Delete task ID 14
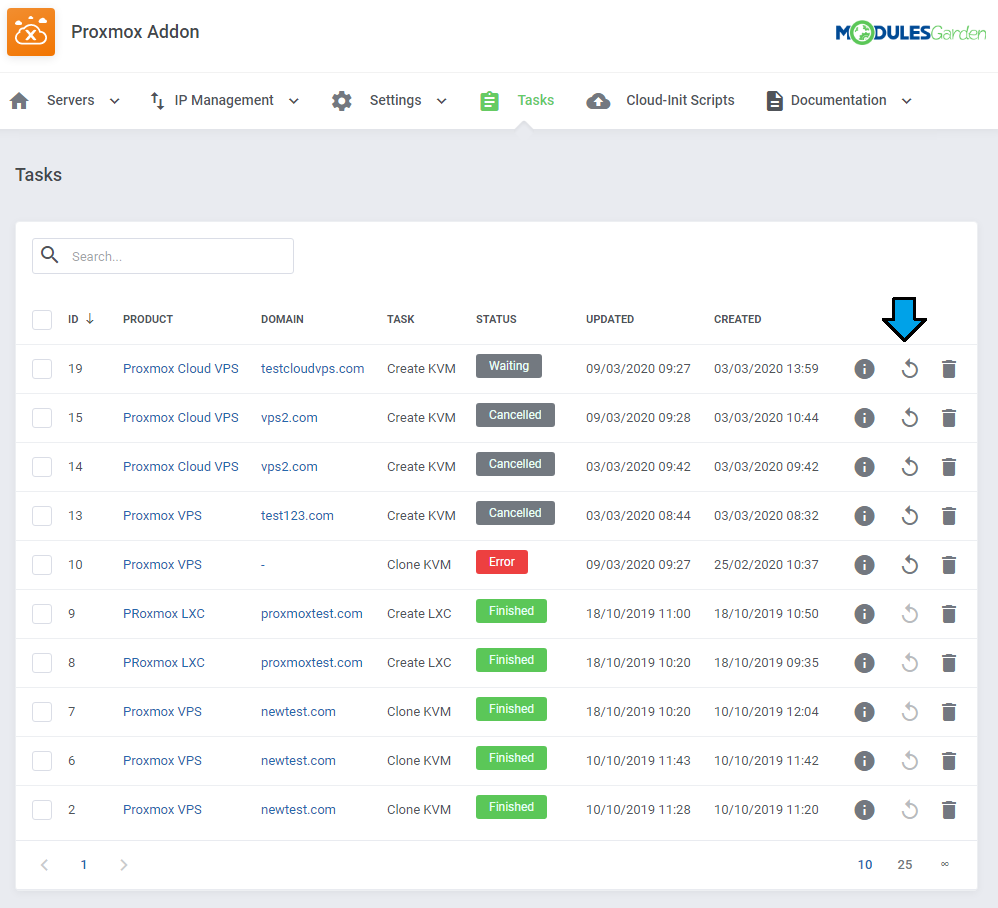Screen dimensions: 998x908 point(948,467)
